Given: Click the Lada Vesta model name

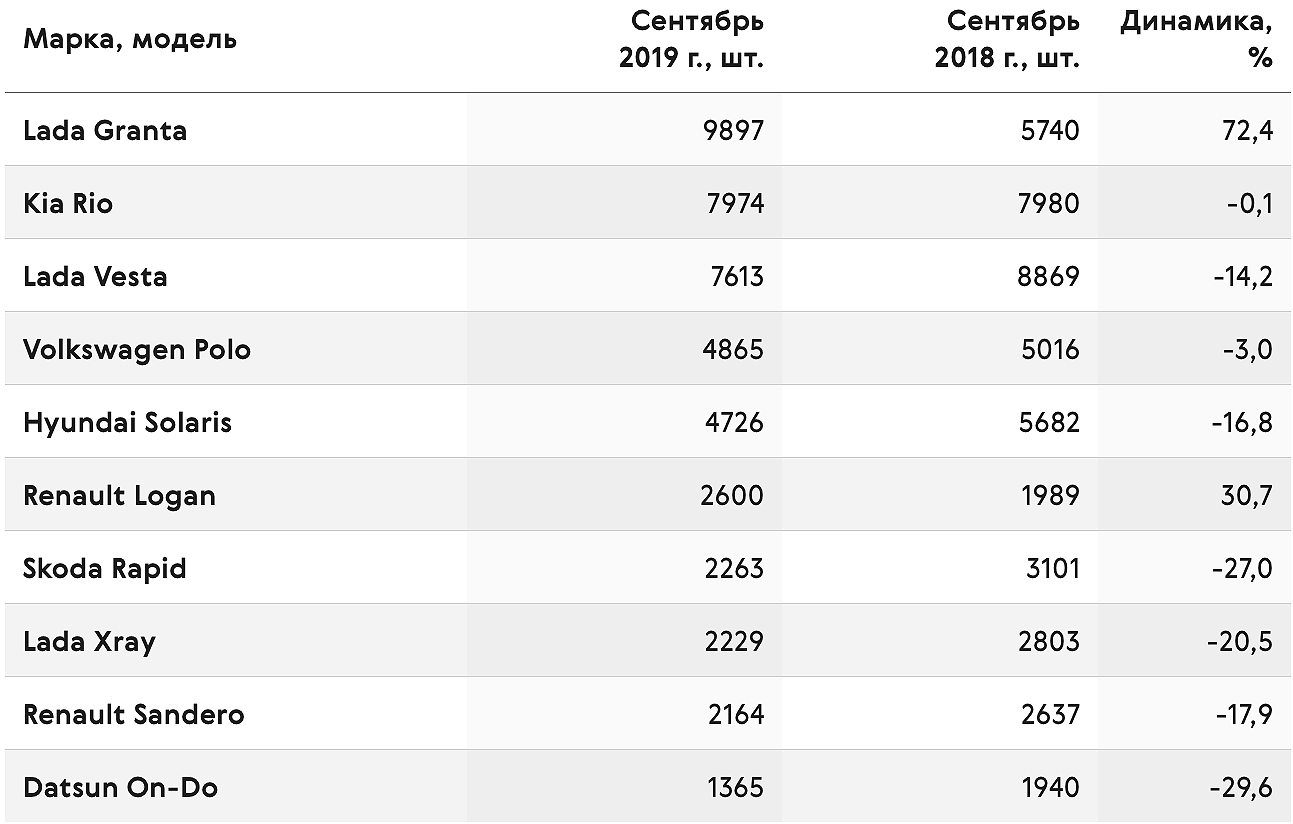Looking at the screenshot, I should [95, 276].
